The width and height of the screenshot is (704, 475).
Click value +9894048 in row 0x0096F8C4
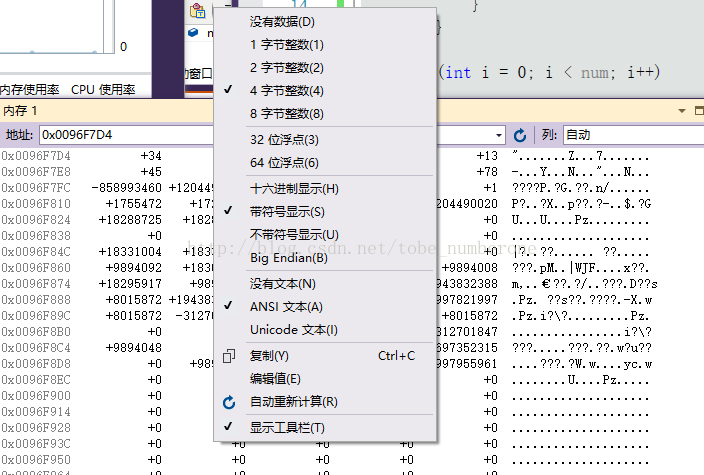133,348
